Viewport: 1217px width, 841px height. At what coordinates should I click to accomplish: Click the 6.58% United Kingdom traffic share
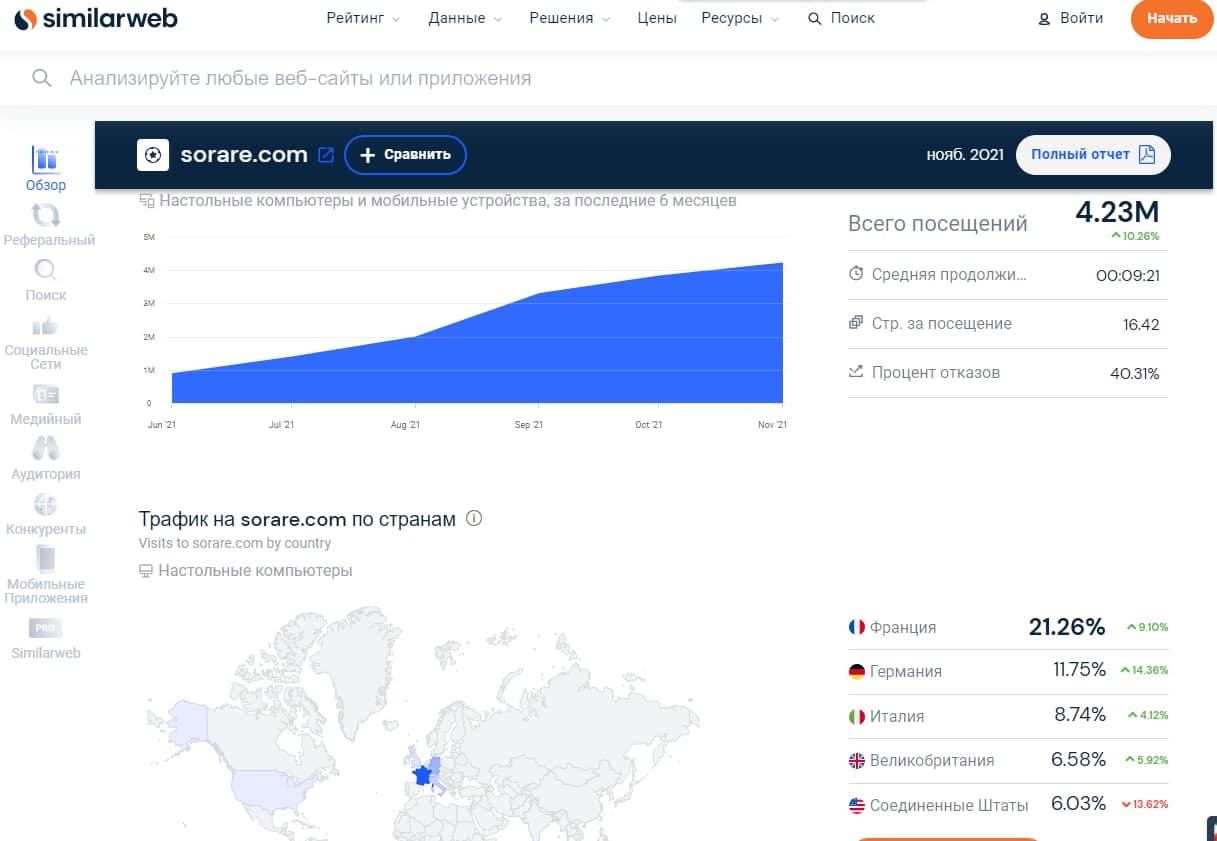click(1078, 759)
